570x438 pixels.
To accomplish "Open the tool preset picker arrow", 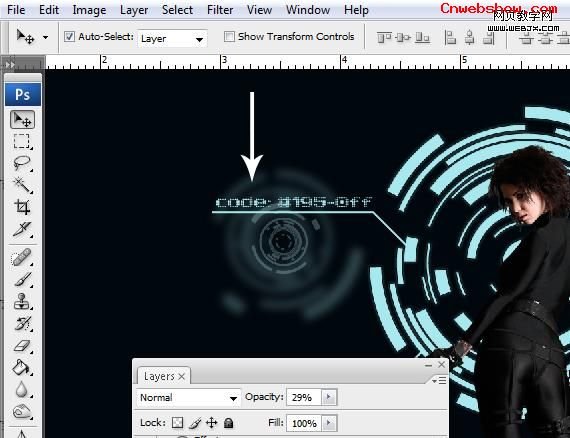I will 45,37.
